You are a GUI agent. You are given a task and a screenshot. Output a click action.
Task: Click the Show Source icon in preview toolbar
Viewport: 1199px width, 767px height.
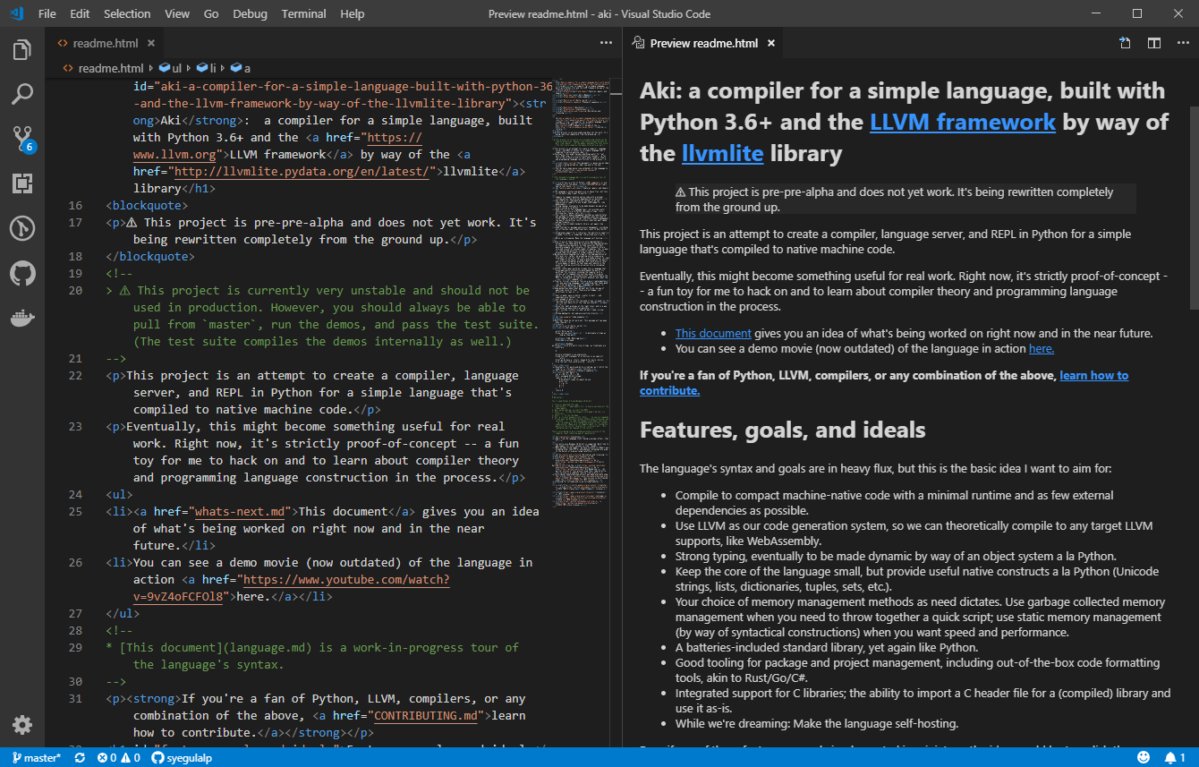pyautogui.click(x=1125, y=43)
